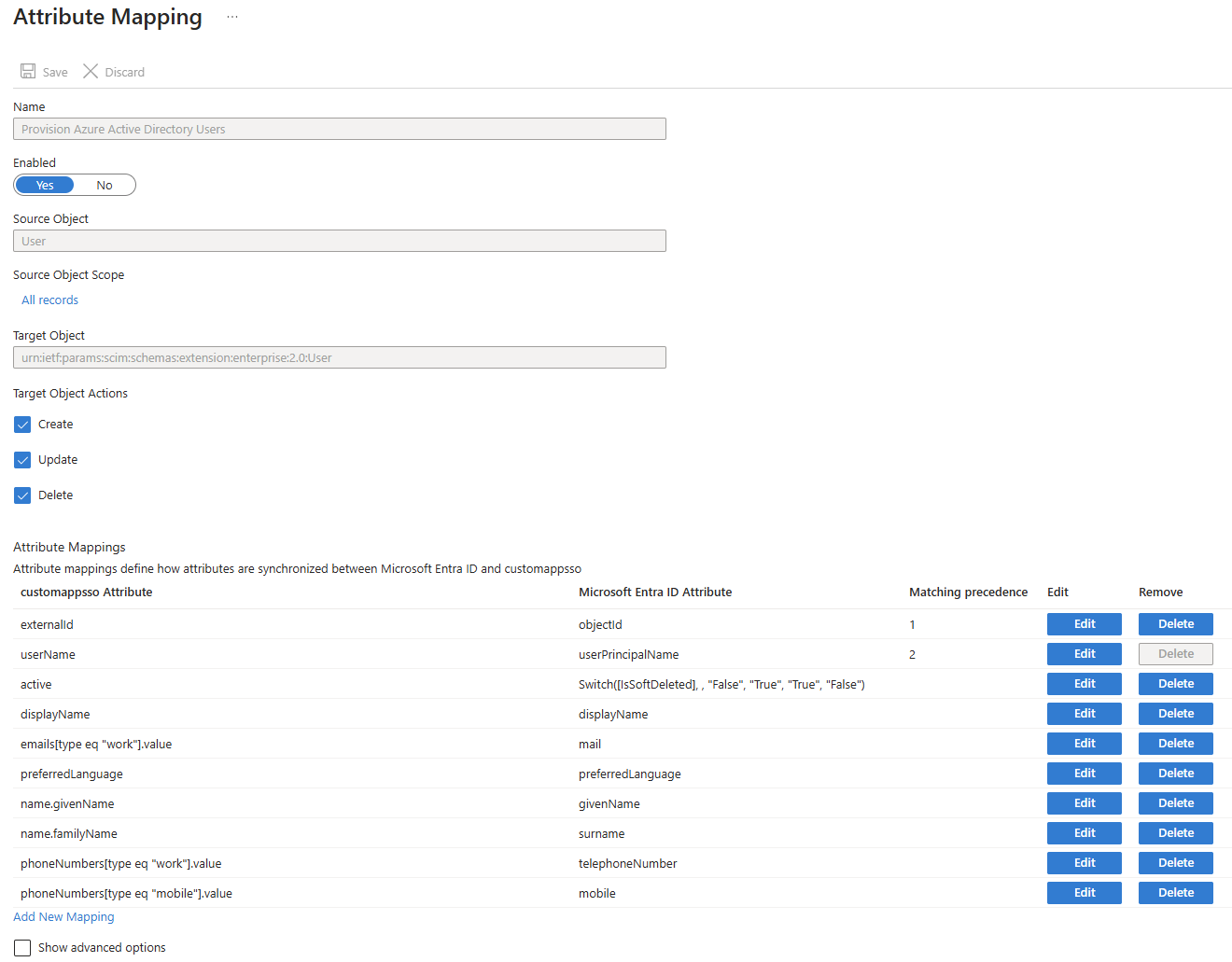The width and height of the screenshot is (1232, 962).
Task: Open the All records scope link
Action: pyautogui.click(x=50, y=300)
